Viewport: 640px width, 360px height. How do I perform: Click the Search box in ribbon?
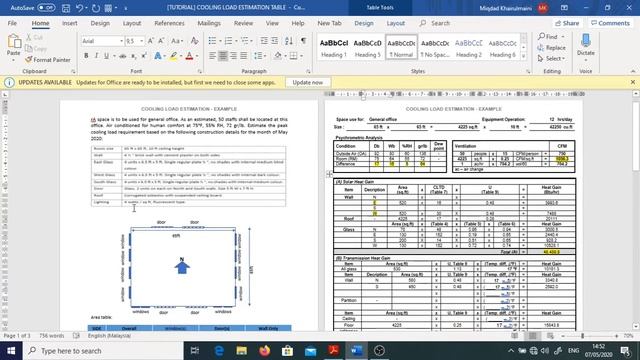tap(440, 23)
